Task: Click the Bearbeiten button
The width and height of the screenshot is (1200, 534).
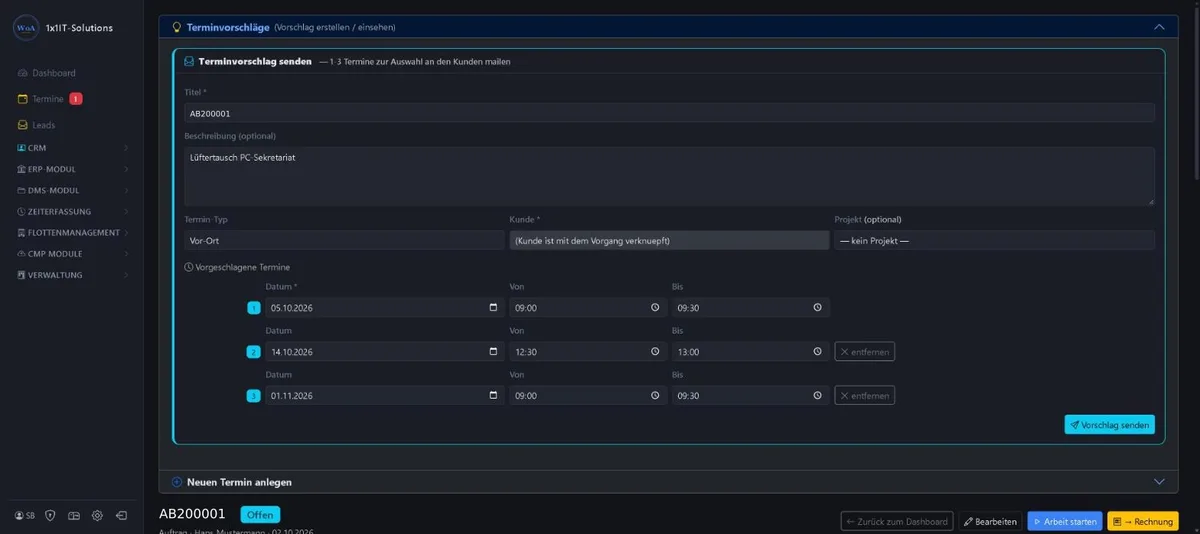Action: 991,522
